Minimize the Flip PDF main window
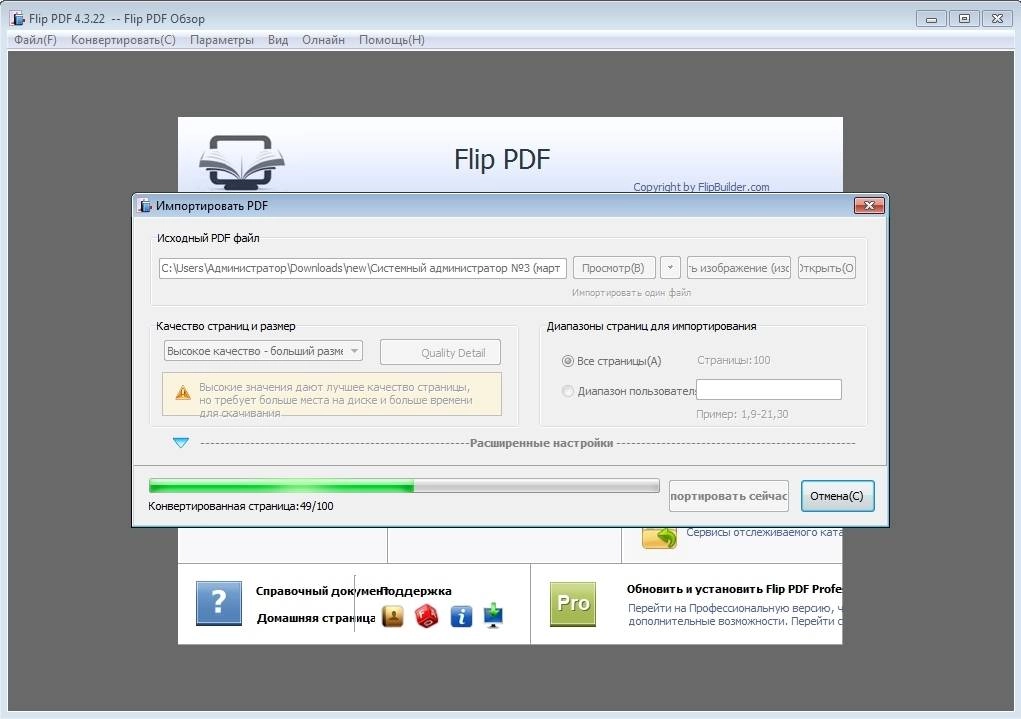The height and width of the screenshot is (719, 1021). coord(931,19)
